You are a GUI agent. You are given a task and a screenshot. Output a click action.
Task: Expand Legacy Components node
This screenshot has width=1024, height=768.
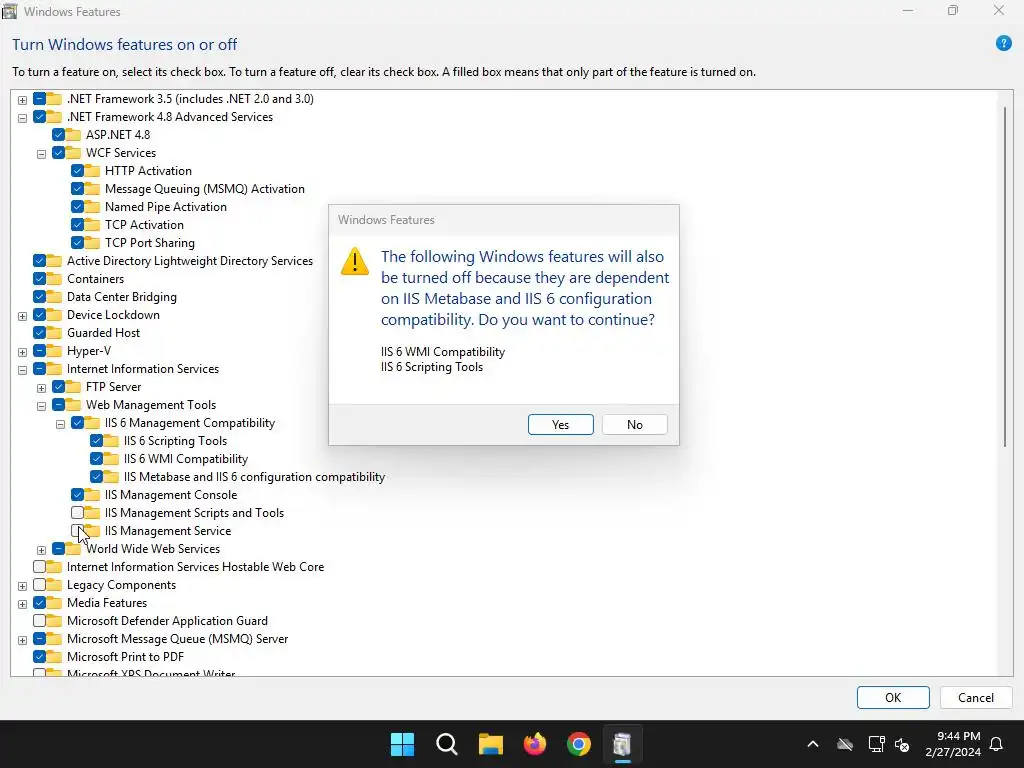pos(22,586)
